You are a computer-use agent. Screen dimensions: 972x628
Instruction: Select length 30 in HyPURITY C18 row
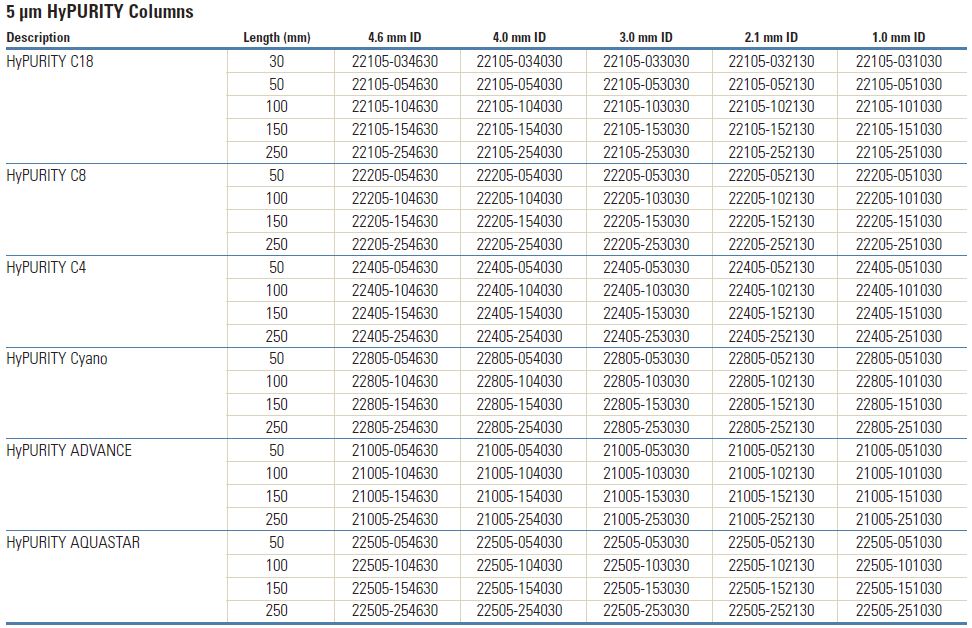pos(276,61)
